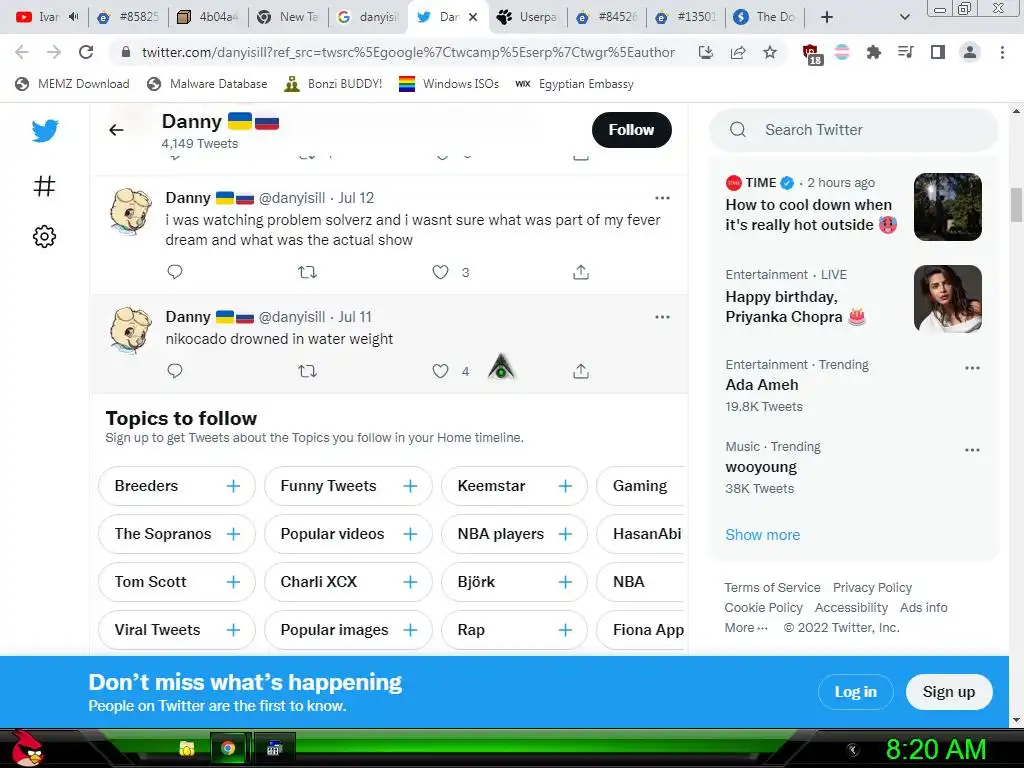Open the Chrome profile avatar
1024x768 pixels.
[x=970, y=52]
